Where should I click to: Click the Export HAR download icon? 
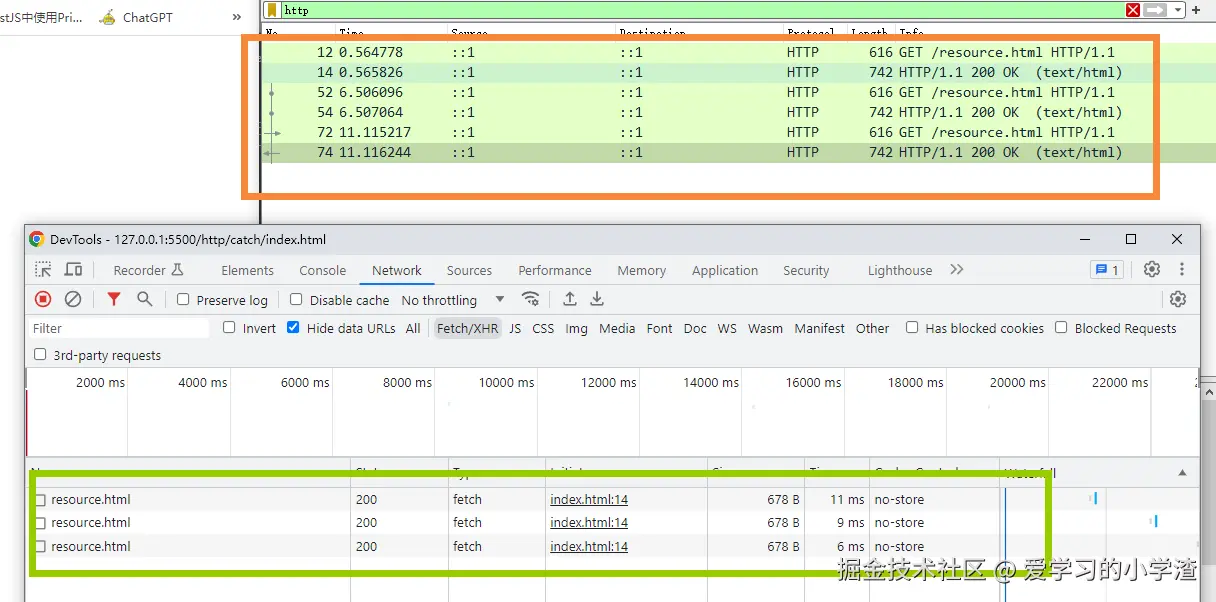pyautogui.click(x=597, y=299)
